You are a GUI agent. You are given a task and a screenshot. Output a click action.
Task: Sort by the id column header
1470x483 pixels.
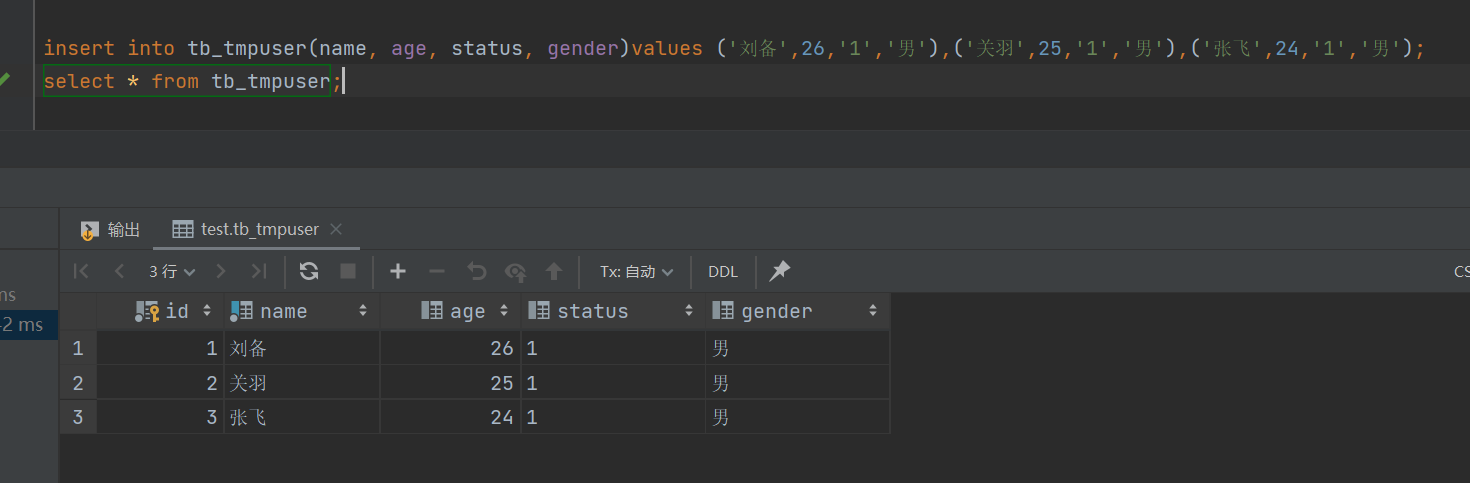point(176,311)
